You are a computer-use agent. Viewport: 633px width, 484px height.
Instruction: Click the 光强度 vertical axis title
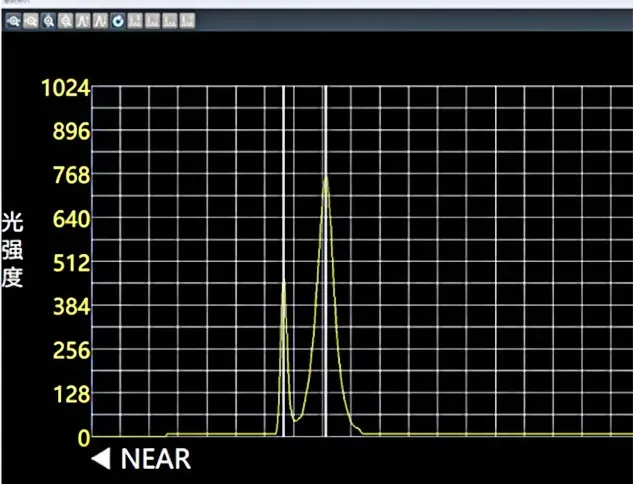(x=12, y=250)
